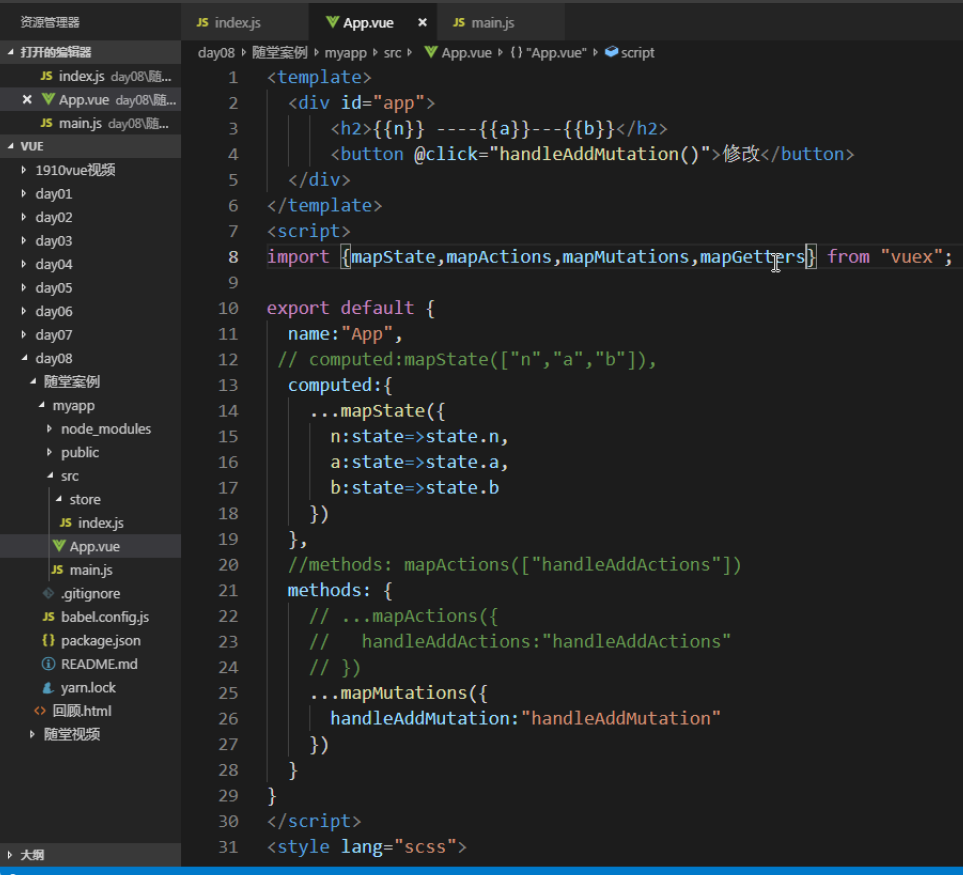The height and width of the screenshot is (875, 963).
Task: Close the App.vue editor tab
Action: pos(422,23)
